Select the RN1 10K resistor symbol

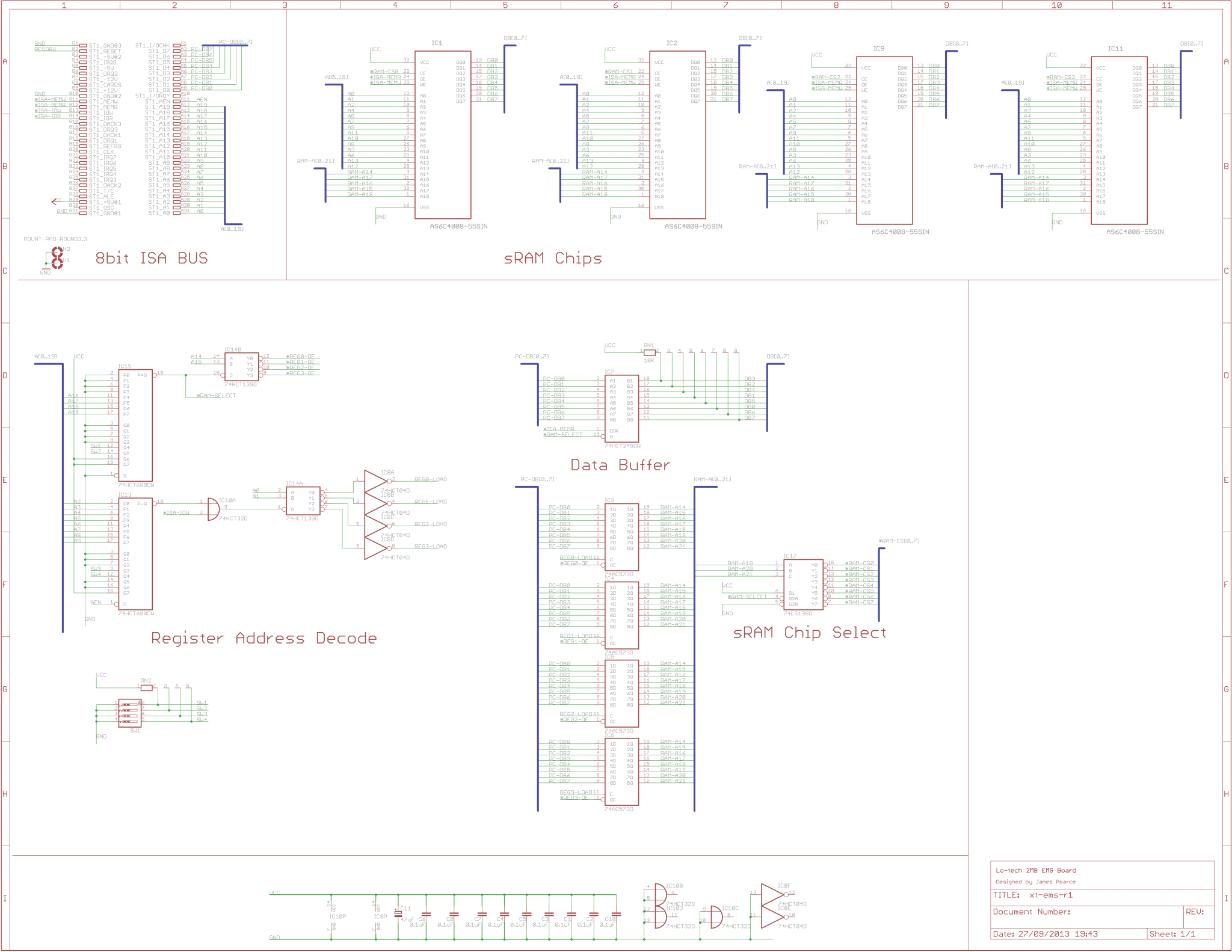coord(650,352)
